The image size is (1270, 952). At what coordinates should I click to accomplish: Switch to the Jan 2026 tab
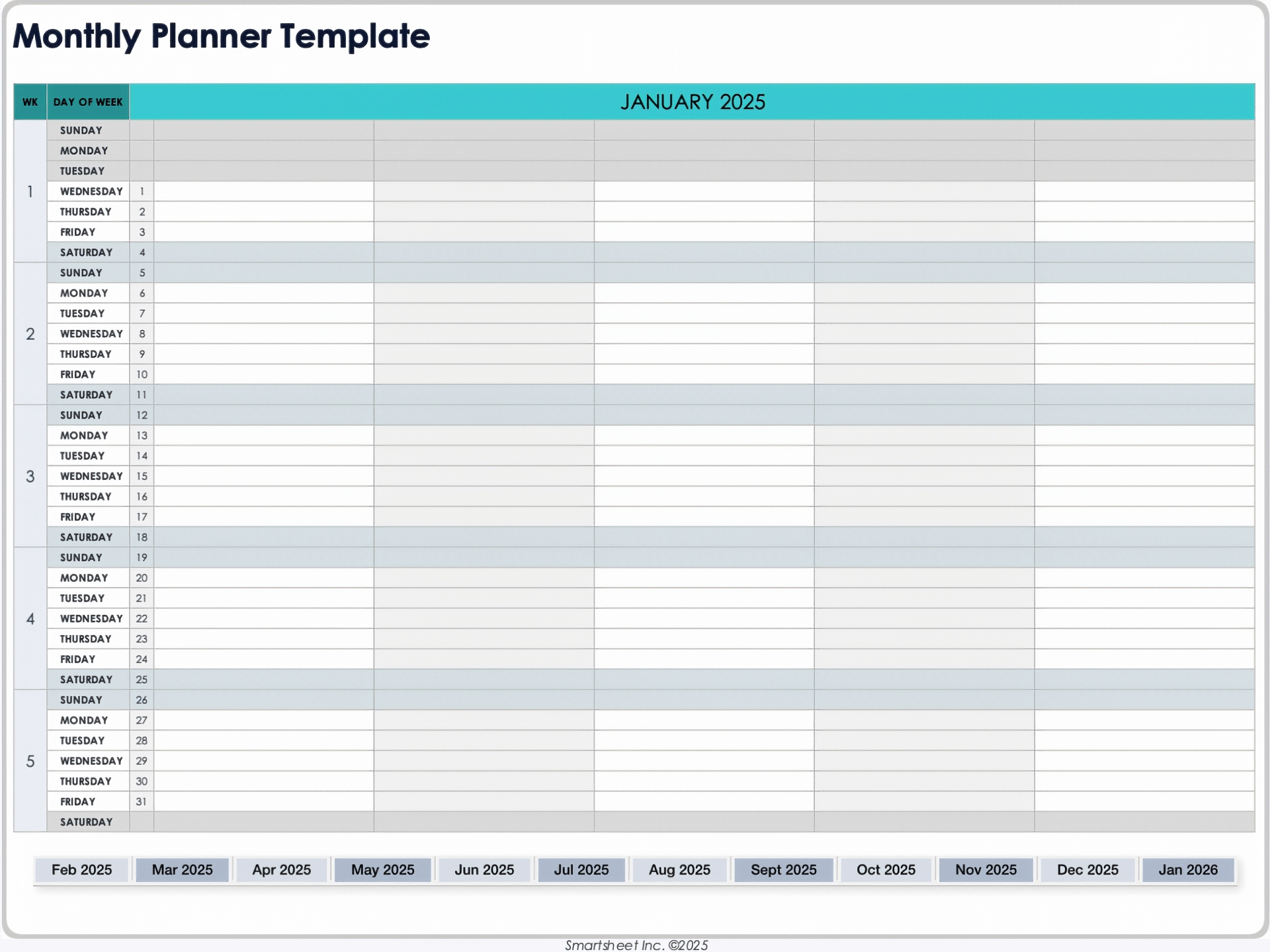[1188, 869]
